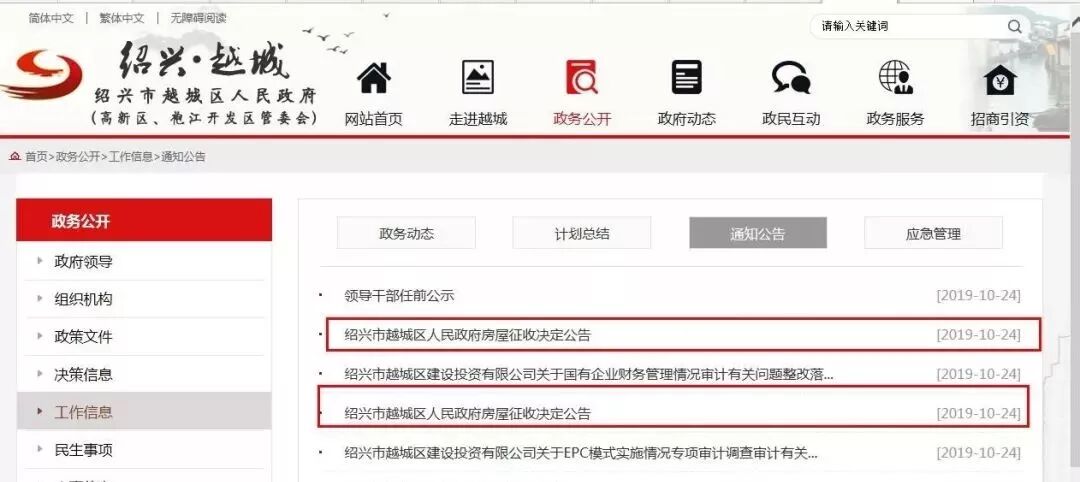Select the 通知公告 tab

758,233
